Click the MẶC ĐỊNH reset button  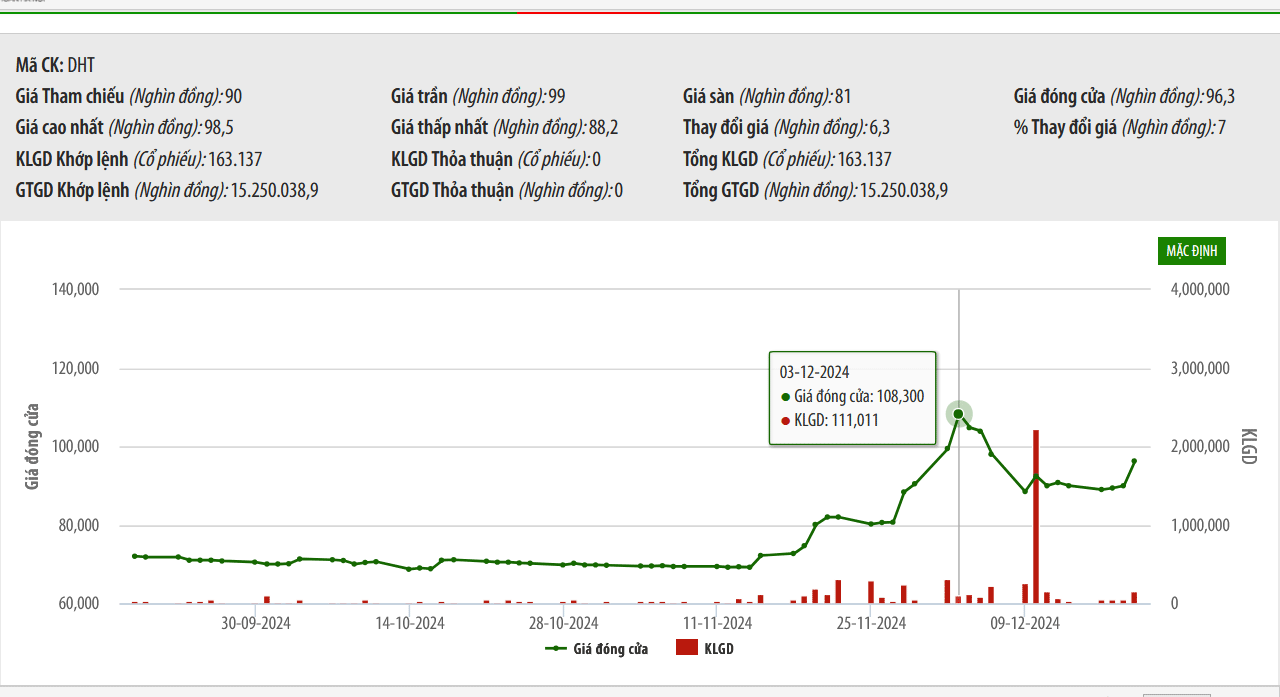1192,251
